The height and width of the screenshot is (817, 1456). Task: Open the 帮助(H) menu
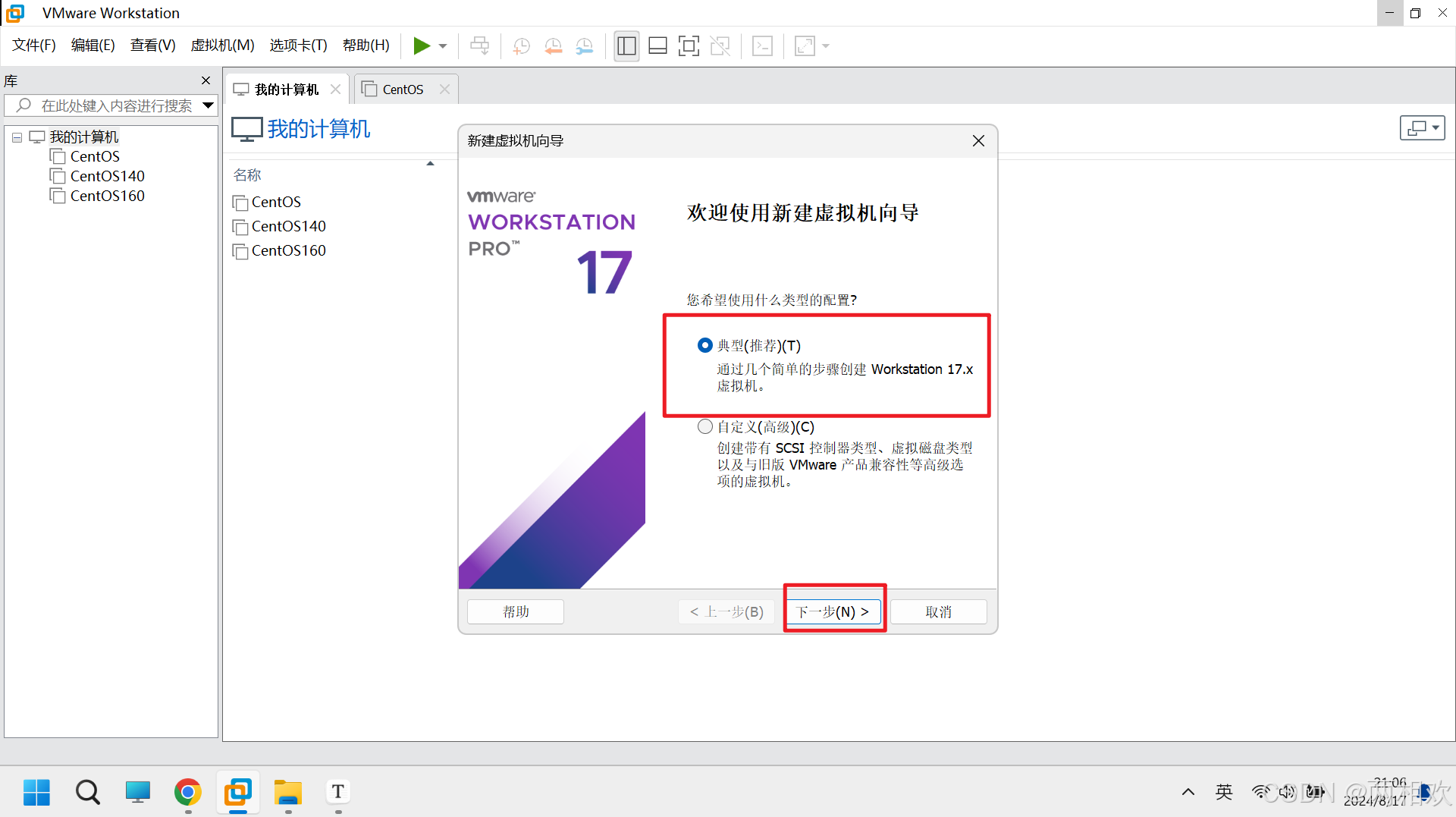pos(366,46)
